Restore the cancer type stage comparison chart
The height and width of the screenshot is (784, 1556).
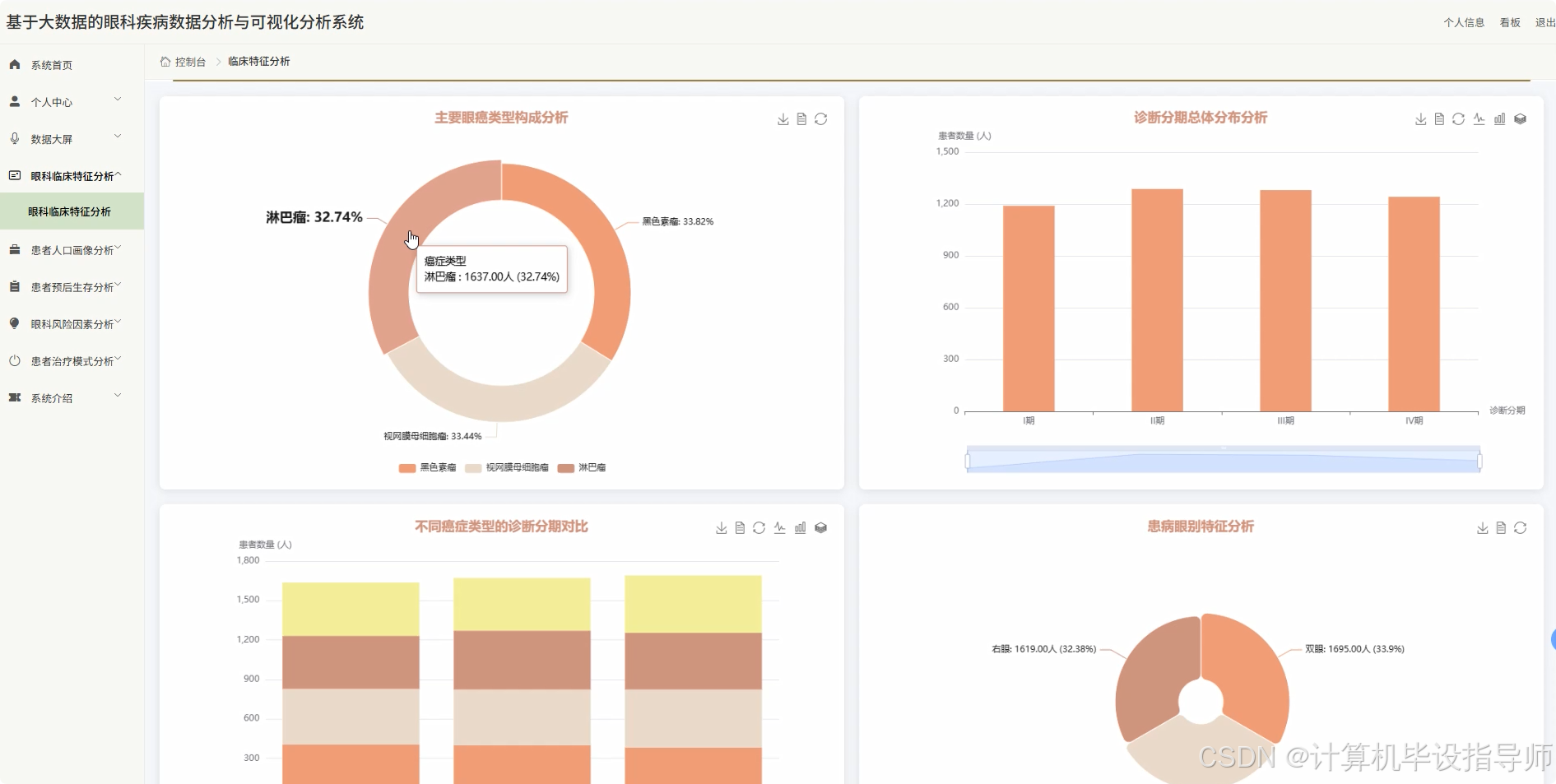pyautogui.click(x=759, y=528)
